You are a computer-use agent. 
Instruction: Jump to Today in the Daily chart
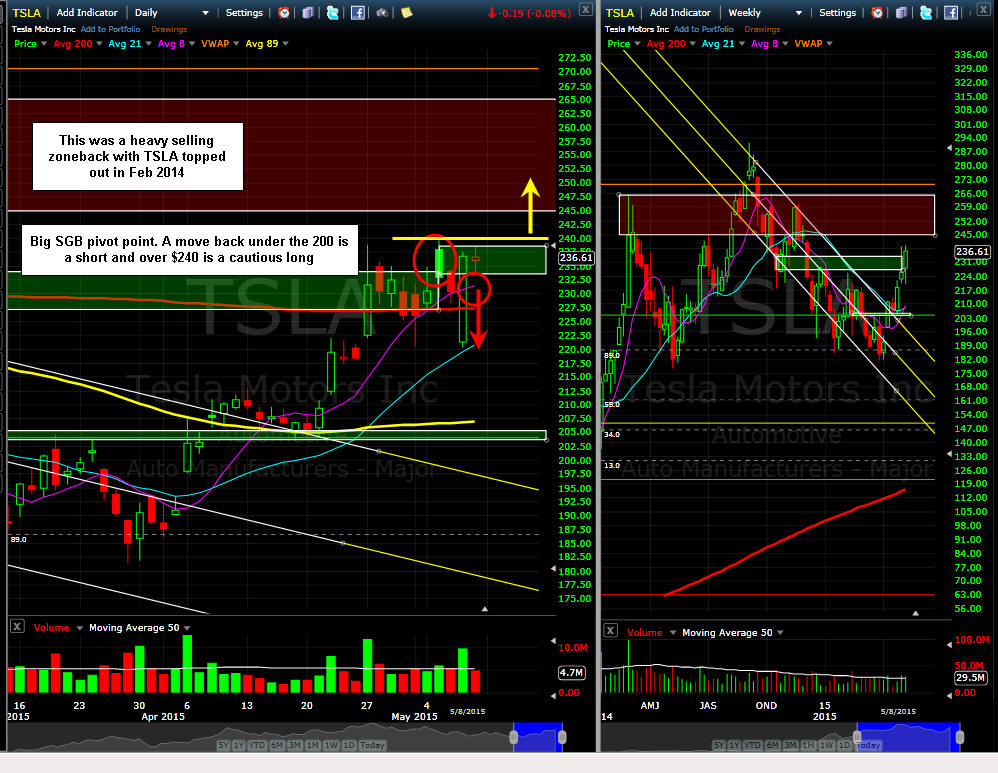pos(372,745)
